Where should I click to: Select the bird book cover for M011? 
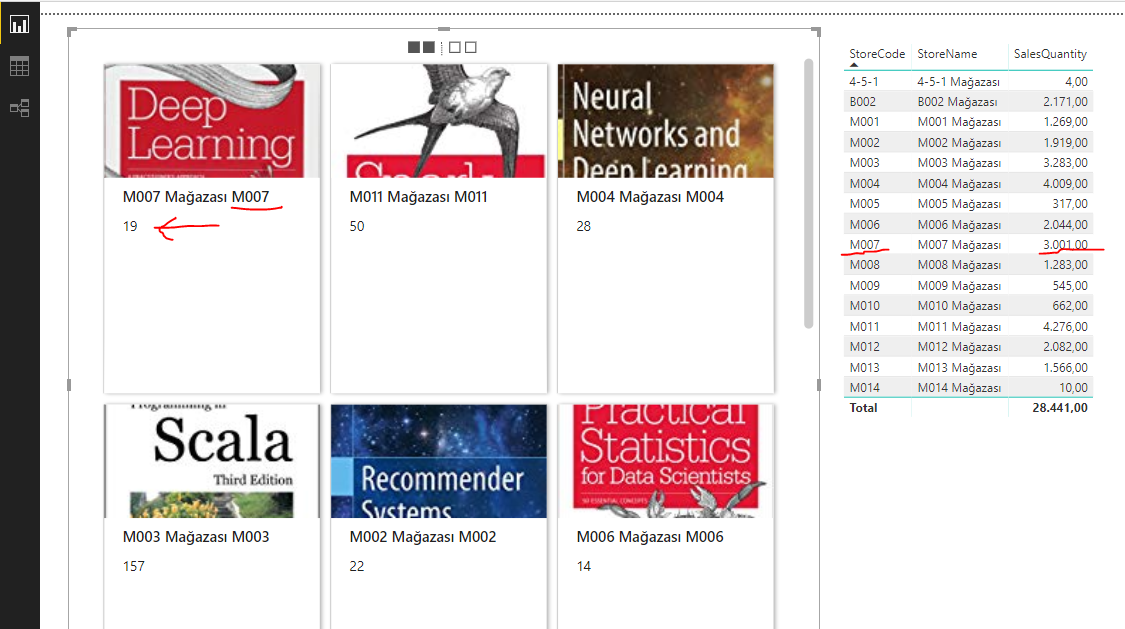438,120
